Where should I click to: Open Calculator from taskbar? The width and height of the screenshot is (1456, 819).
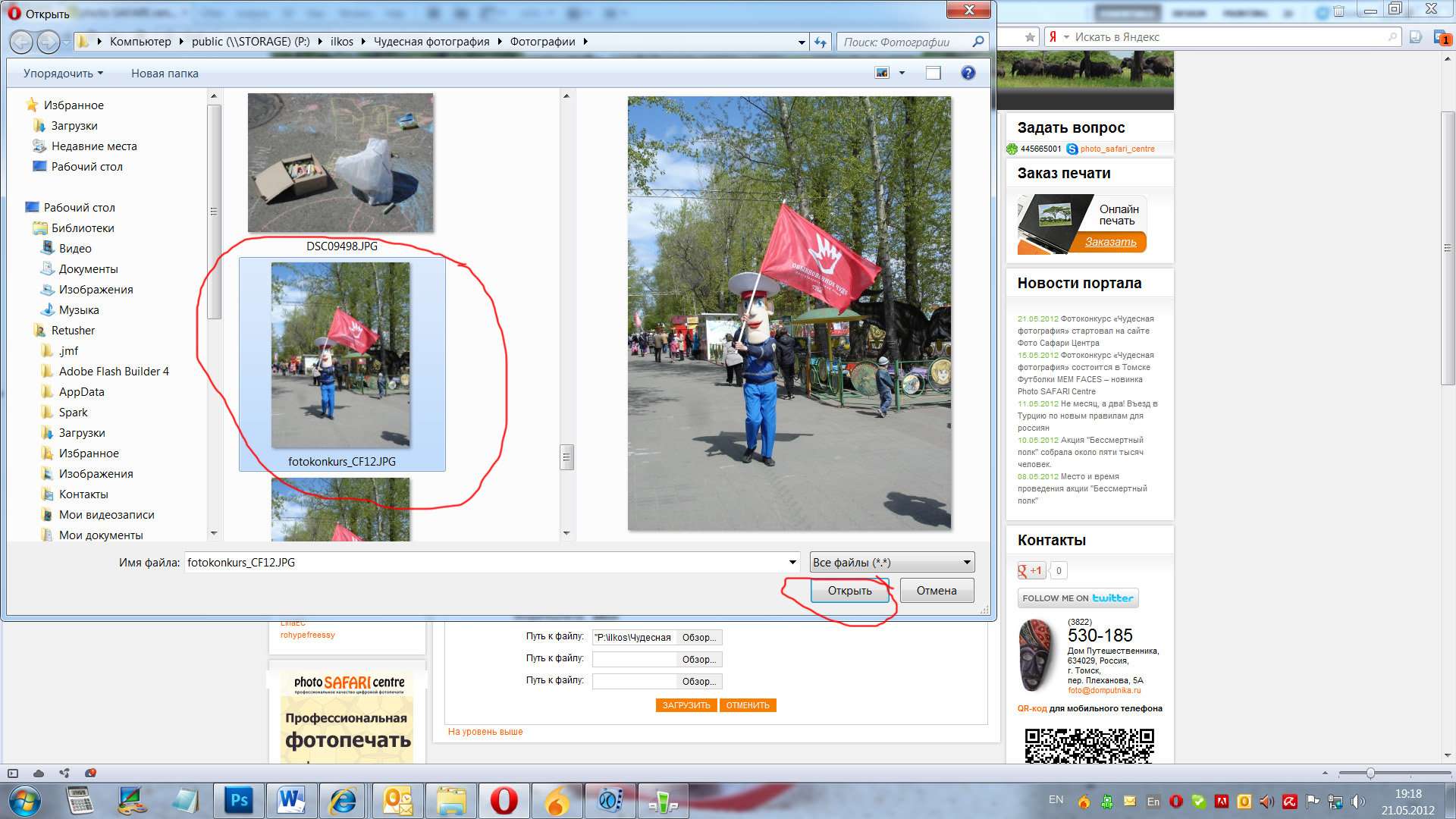[80, 801]
